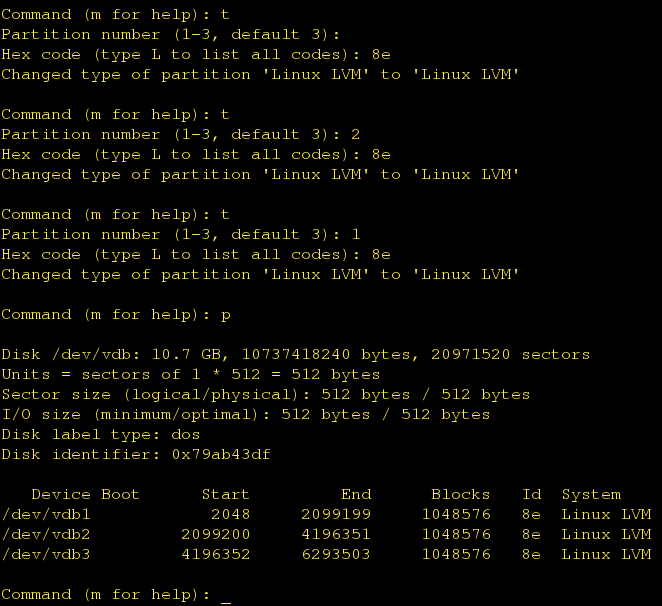Screen dimensions: 662x606
Task: Click the Boot column header
Action: click(121, 494)
